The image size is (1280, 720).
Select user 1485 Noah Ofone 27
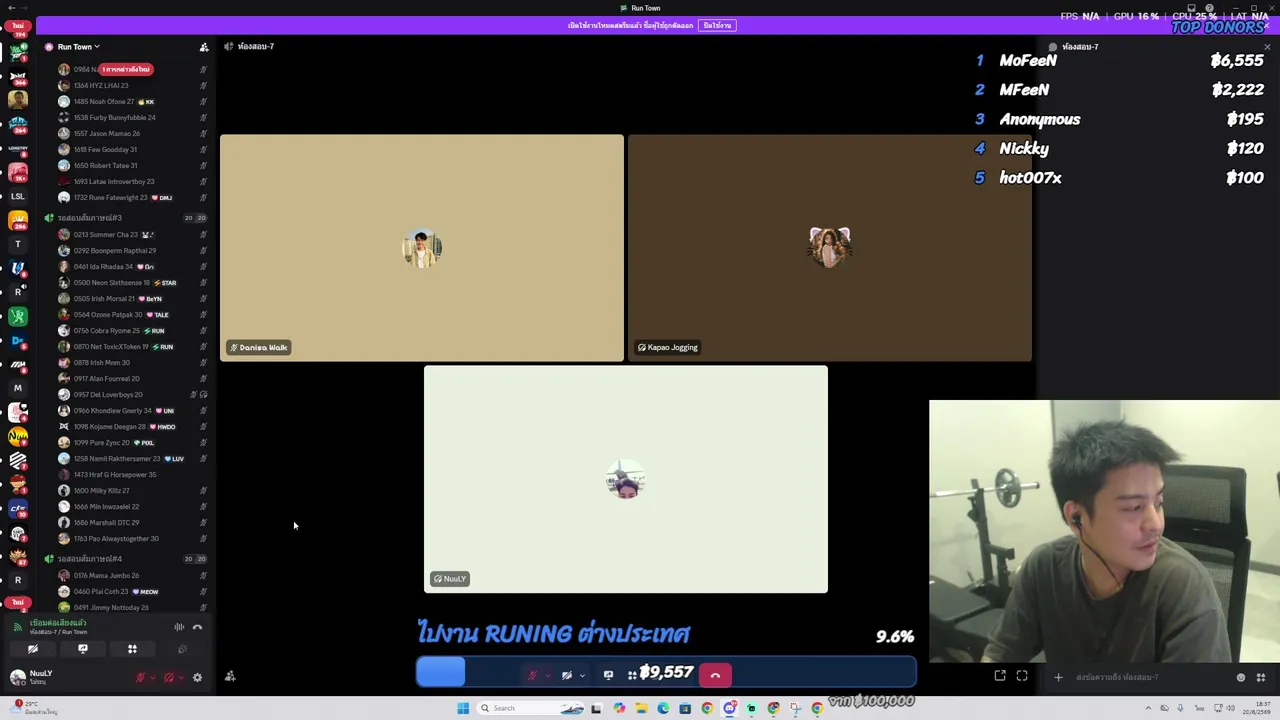point(132,101)
